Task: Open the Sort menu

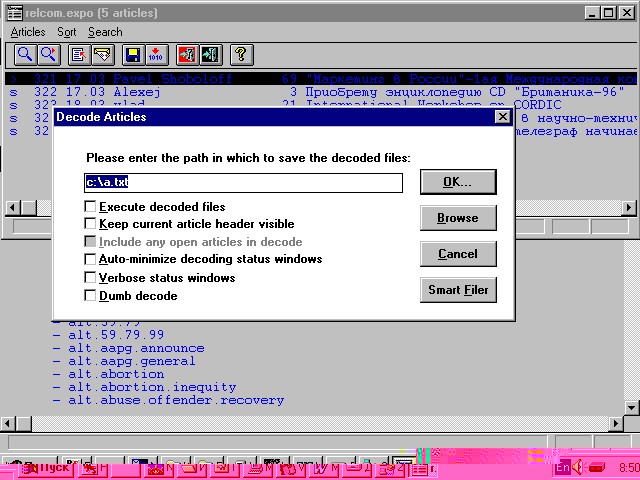Action: tap(67, 32)
